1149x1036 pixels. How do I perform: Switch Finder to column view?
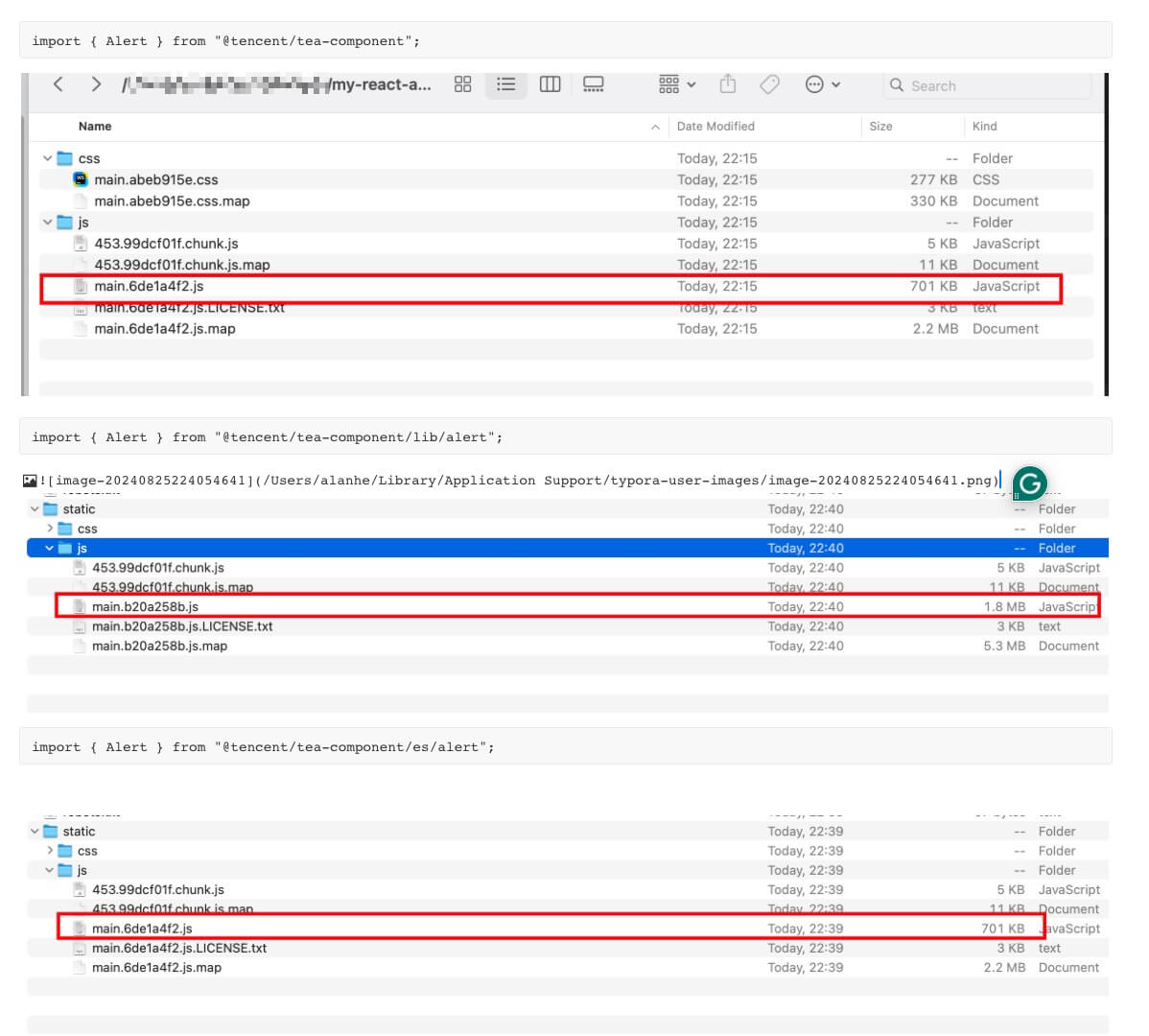coord(551,84)
